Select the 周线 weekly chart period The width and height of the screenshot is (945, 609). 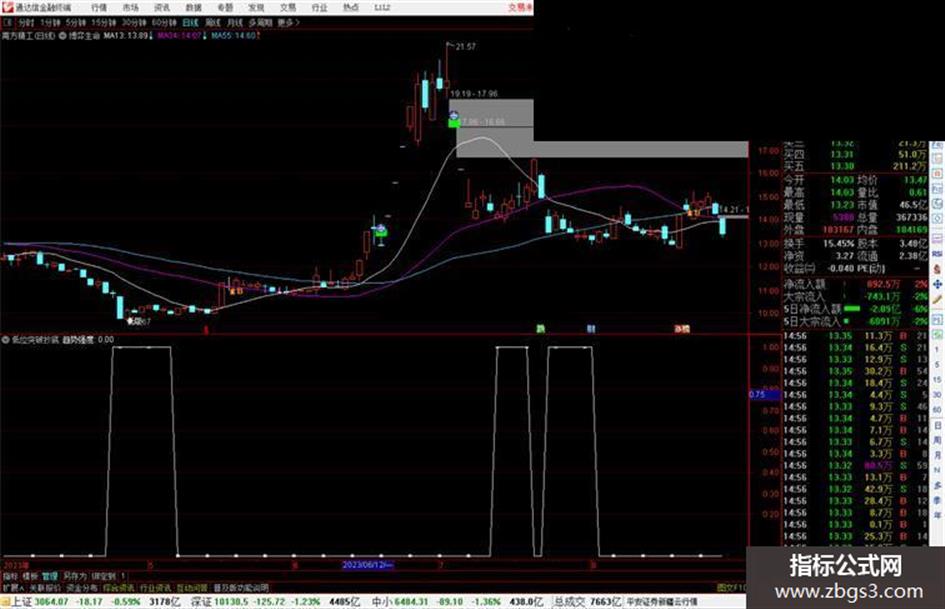(213, 22)
